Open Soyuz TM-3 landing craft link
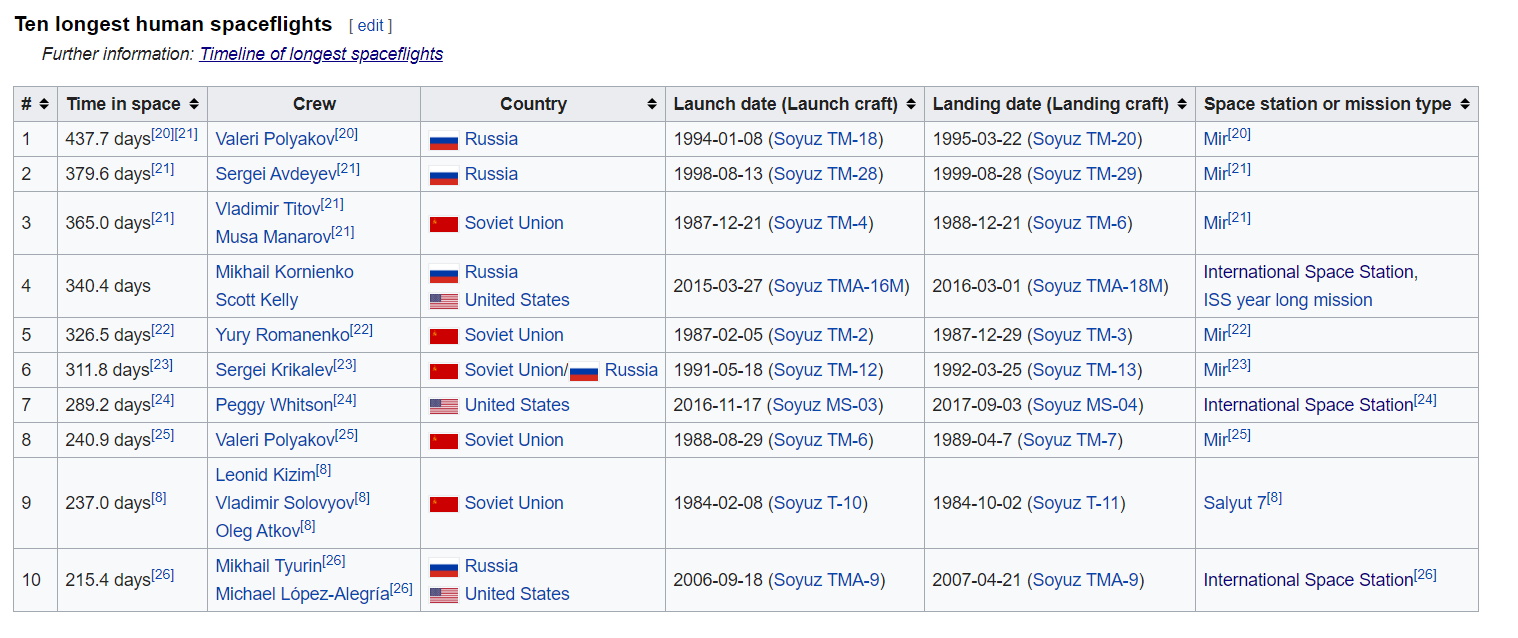The image size is (1518, 638). point(1080,335)
